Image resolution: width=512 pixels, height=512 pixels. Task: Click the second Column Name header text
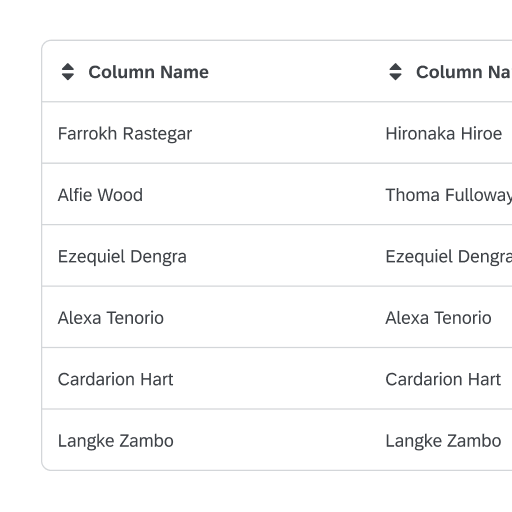point(464,72)
